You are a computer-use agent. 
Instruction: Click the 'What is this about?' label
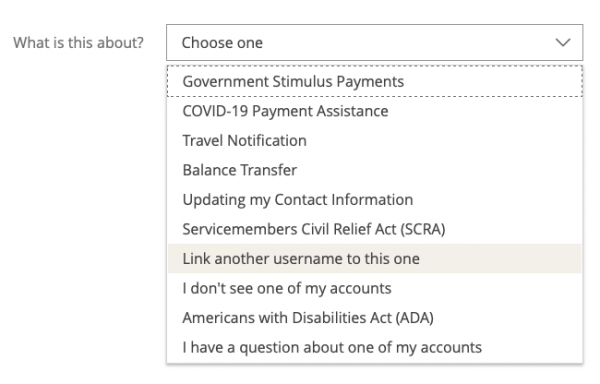pyautogui.click(x=78, y=42)
